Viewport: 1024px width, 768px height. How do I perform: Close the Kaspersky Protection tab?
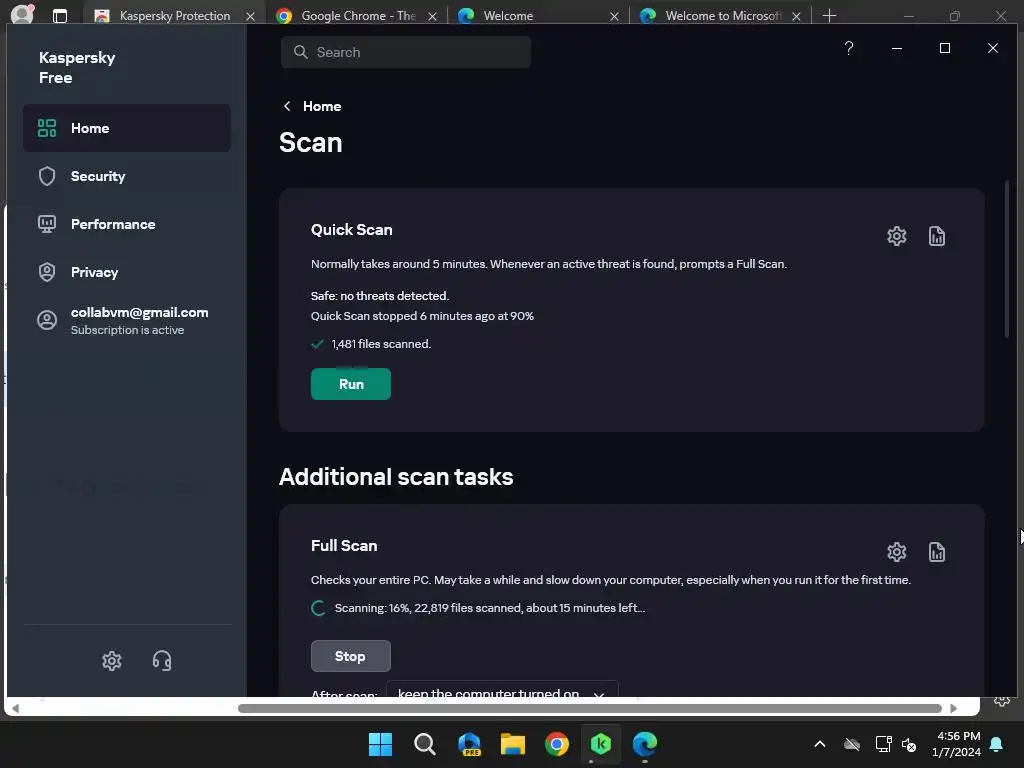pyautogui.click(x=250, y=16)
